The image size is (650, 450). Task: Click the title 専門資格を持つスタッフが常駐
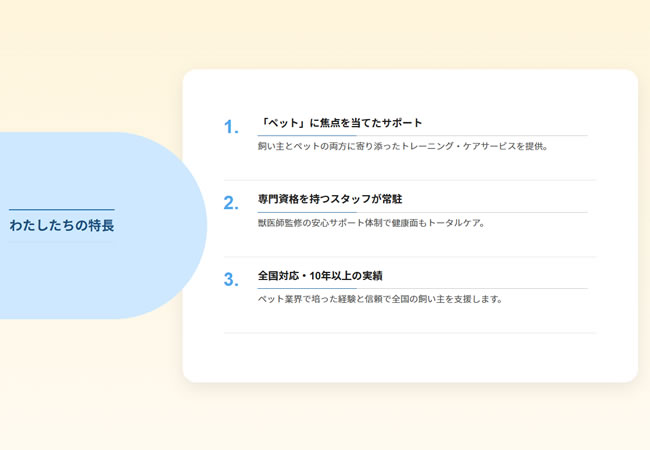pos(330,199)
